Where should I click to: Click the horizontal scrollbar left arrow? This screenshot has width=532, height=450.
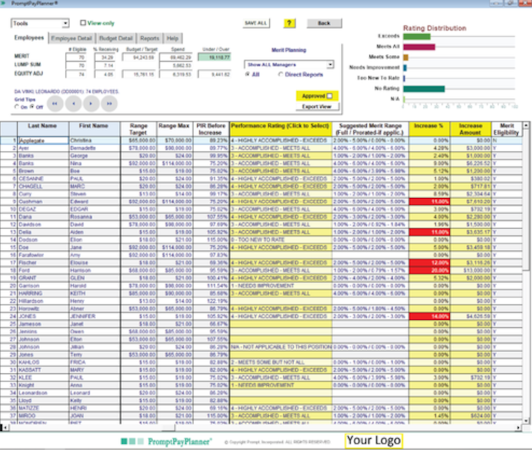pos(4,428)
